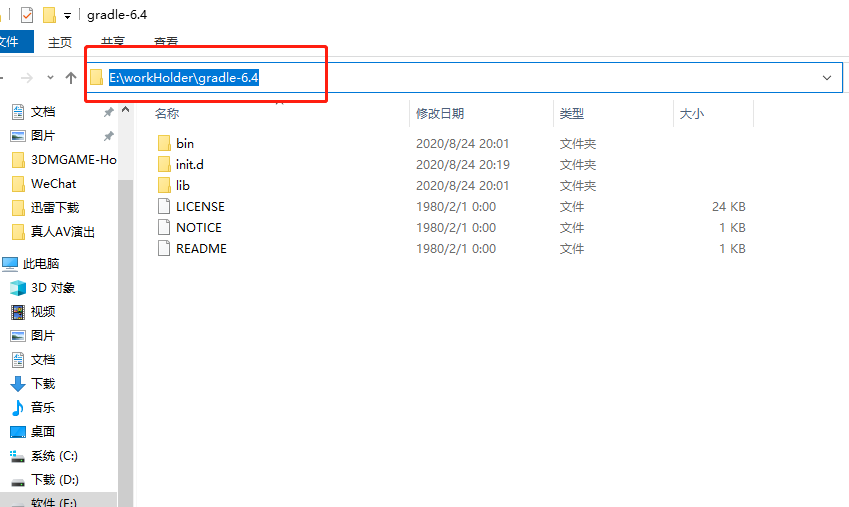Click 音乐 music note icon
The width and height of the screenshot is (849, 507).
(x=18, y=407)
